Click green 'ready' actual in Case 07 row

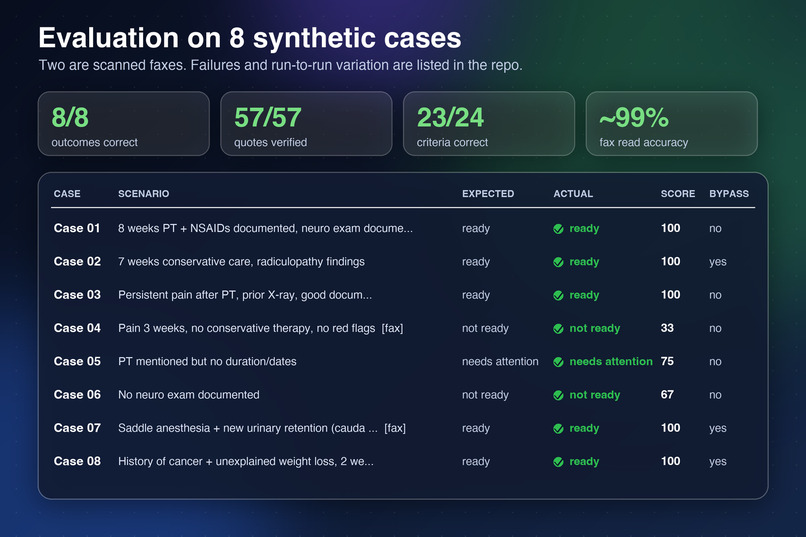pos(584,429)
